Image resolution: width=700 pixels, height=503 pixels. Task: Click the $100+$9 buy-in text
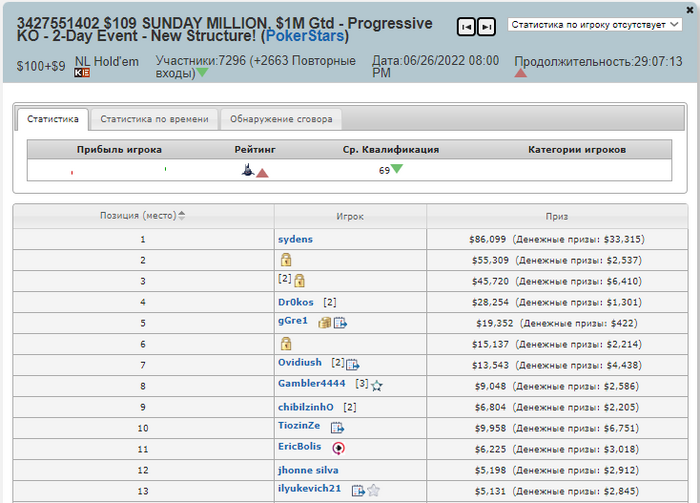click(41, 66)
